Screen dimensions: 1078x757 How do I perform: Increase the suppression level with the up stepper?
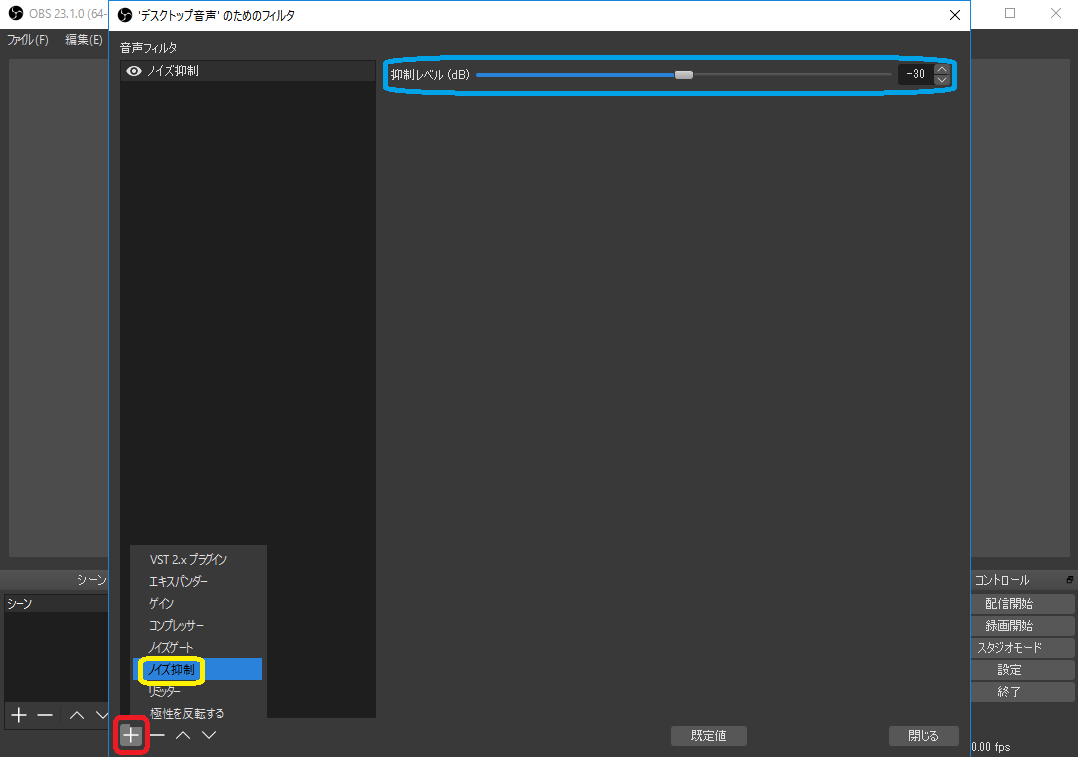tap(941, 69)
